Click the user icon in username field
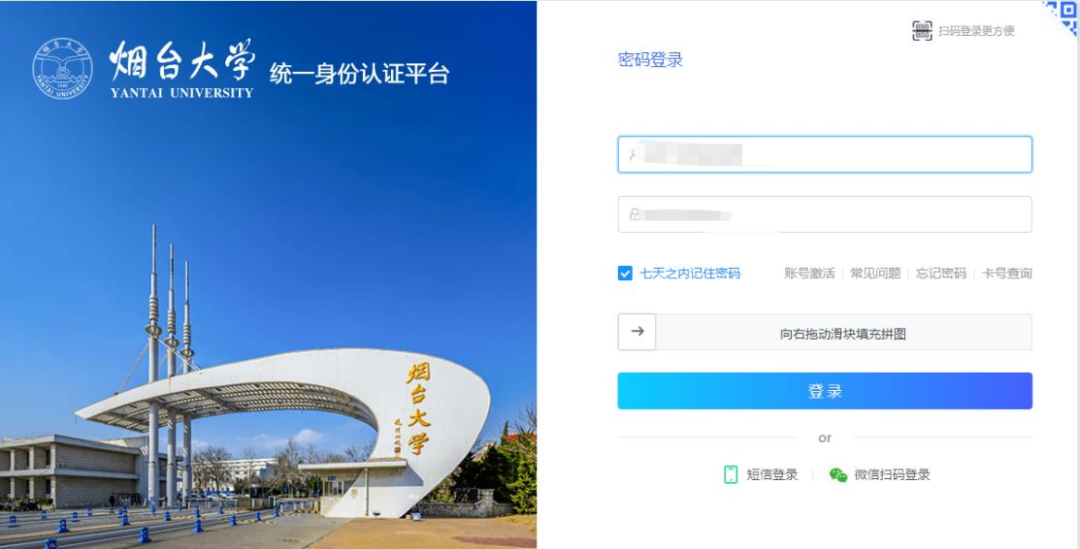1080x549 pixels. coord(632,155)
